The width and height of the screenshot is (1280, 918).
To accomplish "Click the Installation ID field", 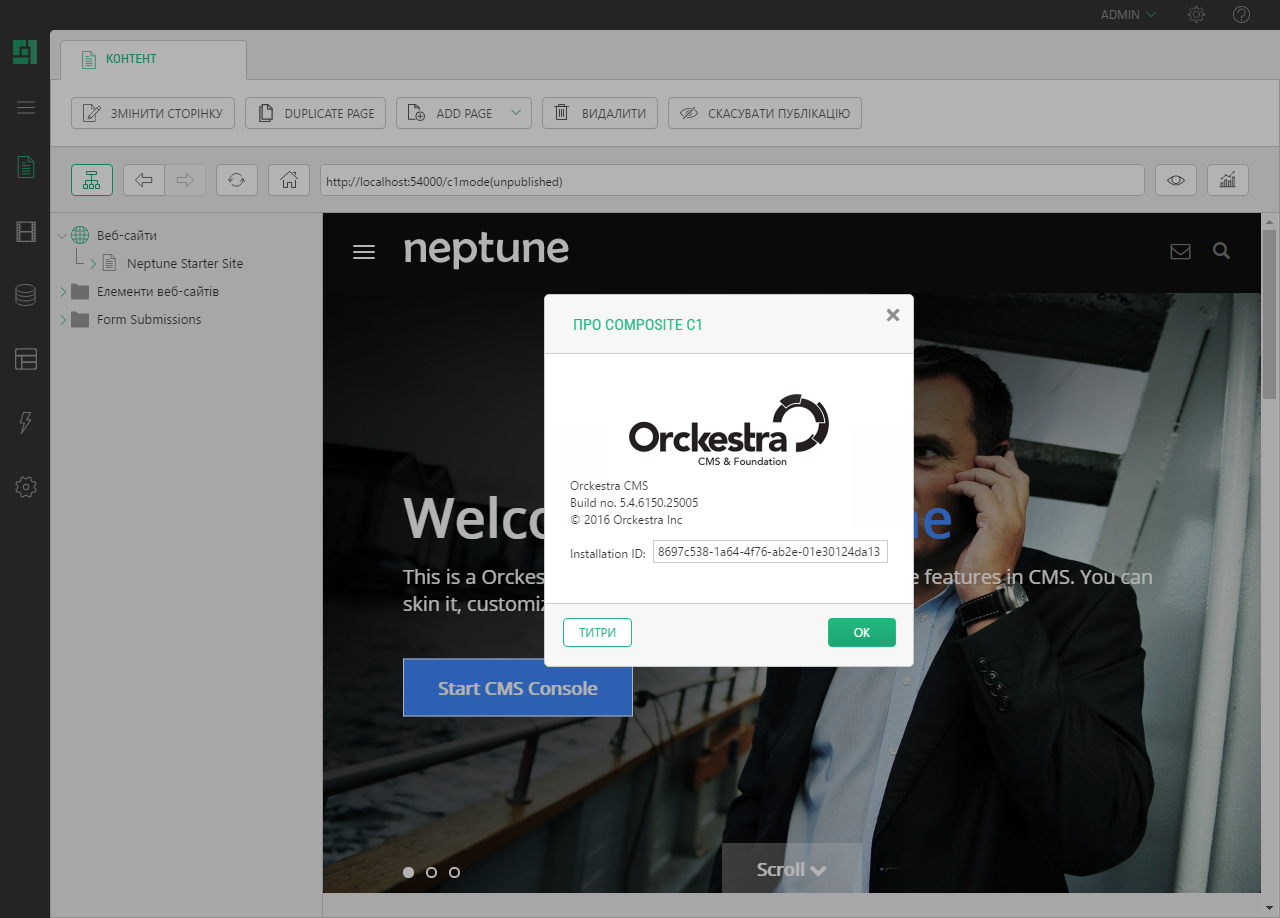I will tap(770, 552).
